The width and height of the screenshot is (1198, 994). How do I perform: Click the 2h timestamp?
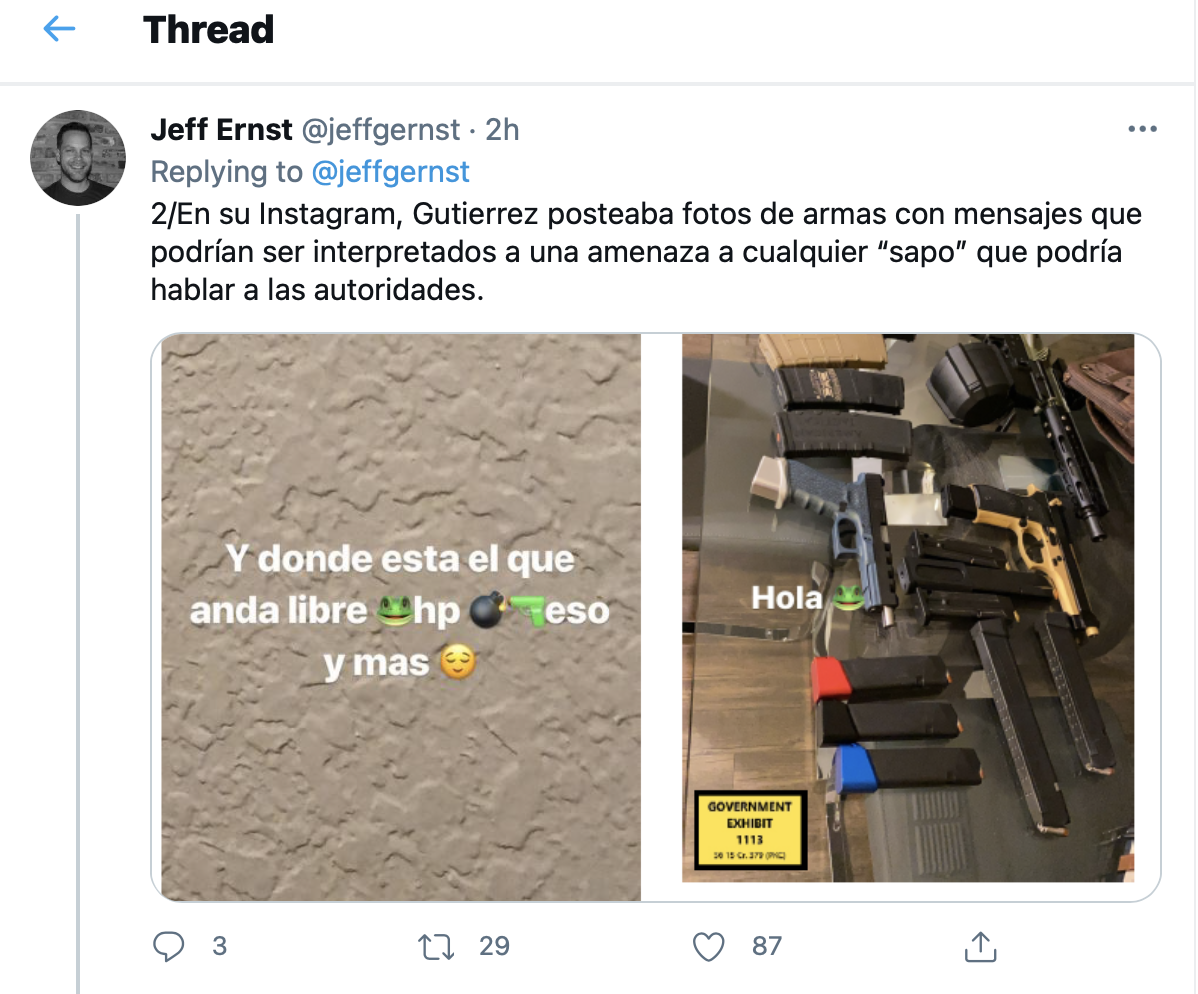502,130
